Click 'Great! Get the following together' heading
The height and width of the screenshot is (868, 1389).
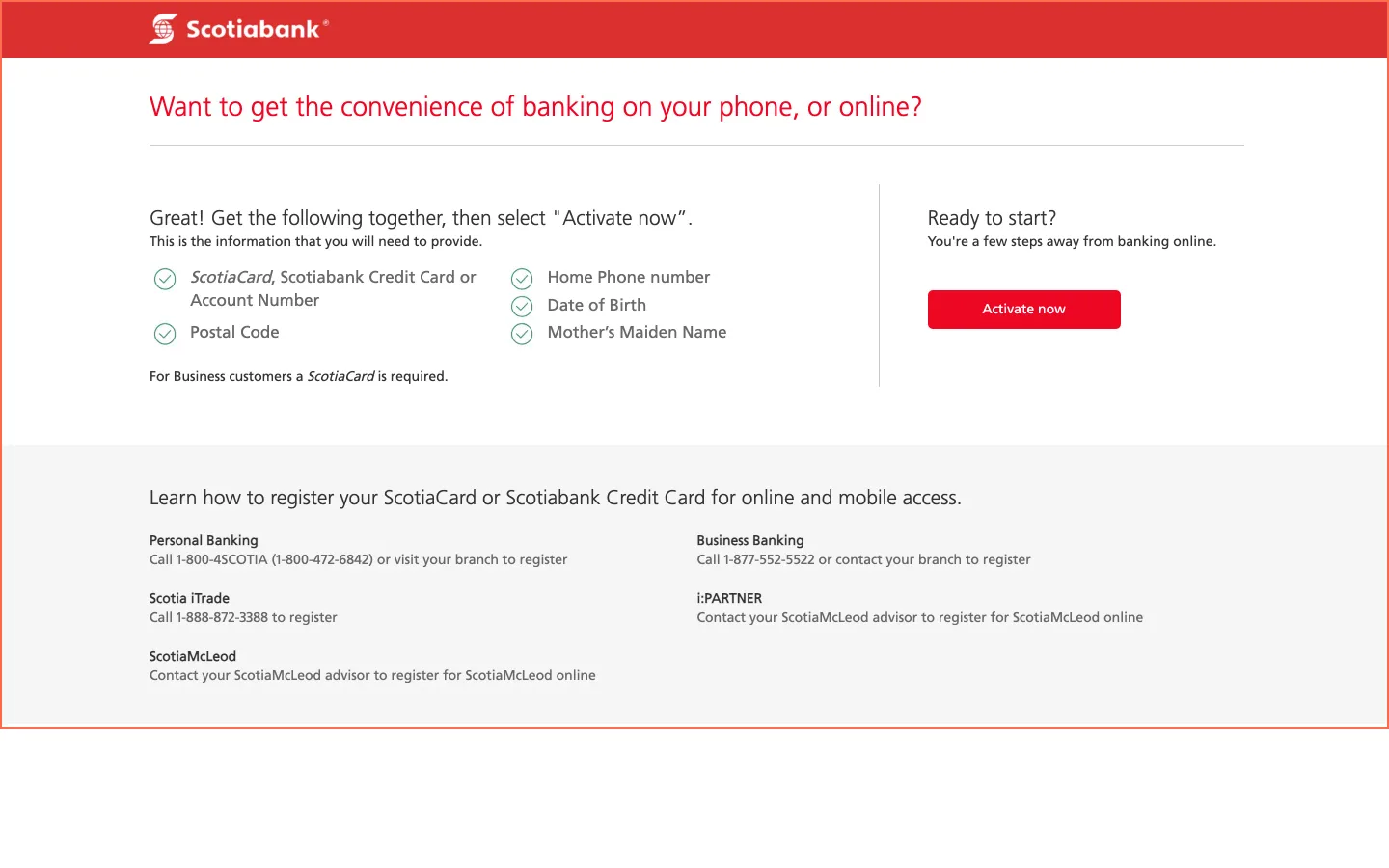tap(421, 218)
